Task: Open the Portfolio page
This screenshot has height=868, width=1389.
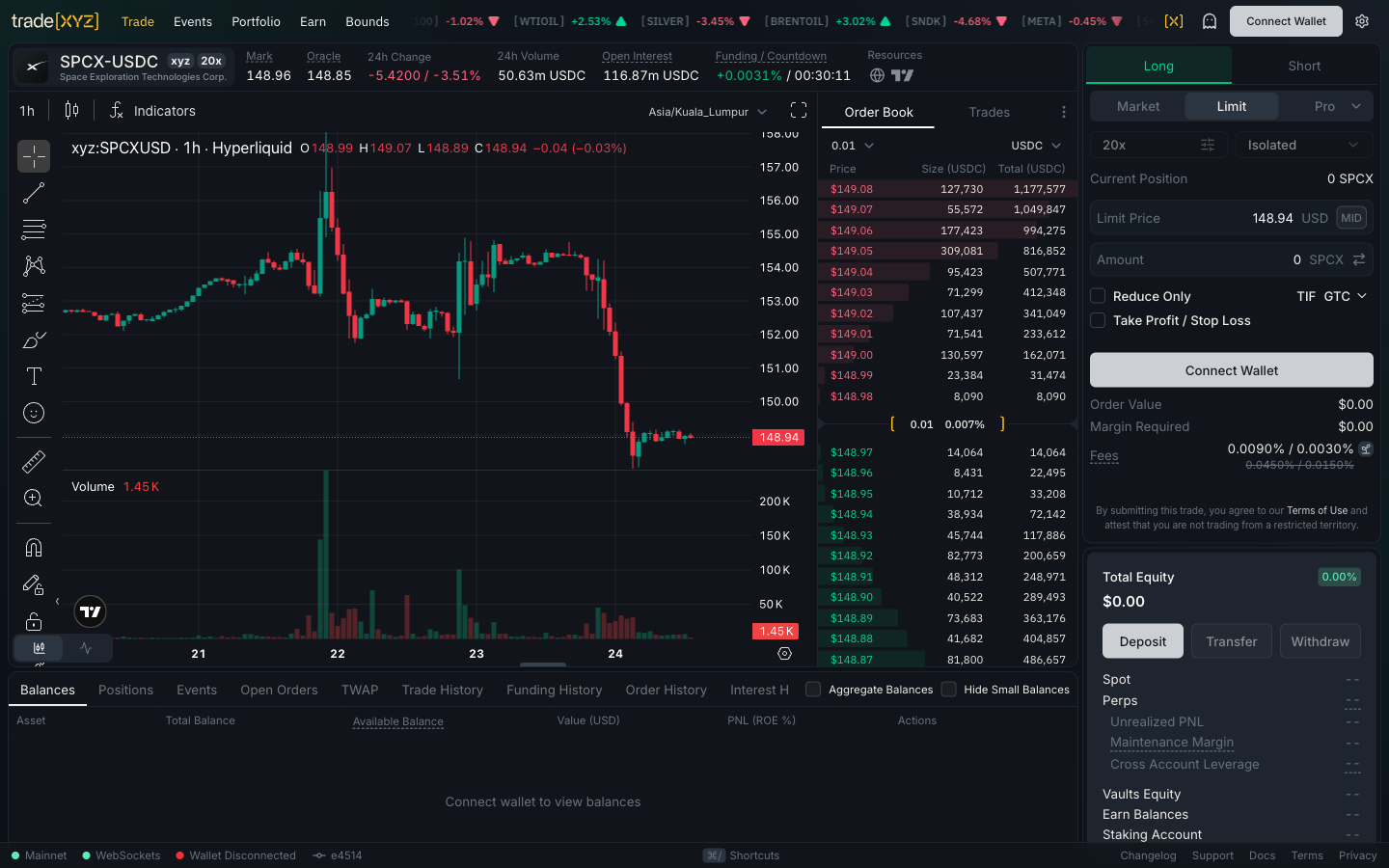Action: (256, 21)
